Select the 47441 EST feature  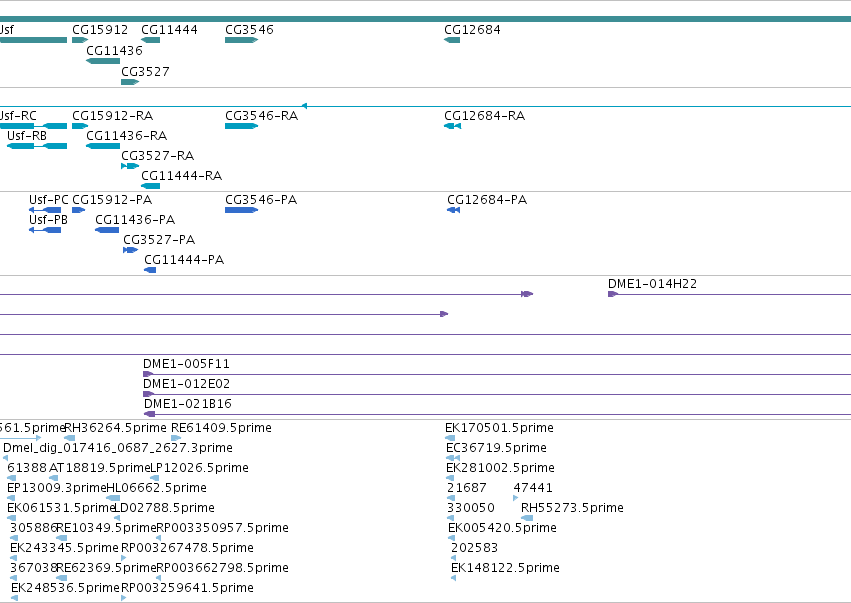click(x=516, y=498)
